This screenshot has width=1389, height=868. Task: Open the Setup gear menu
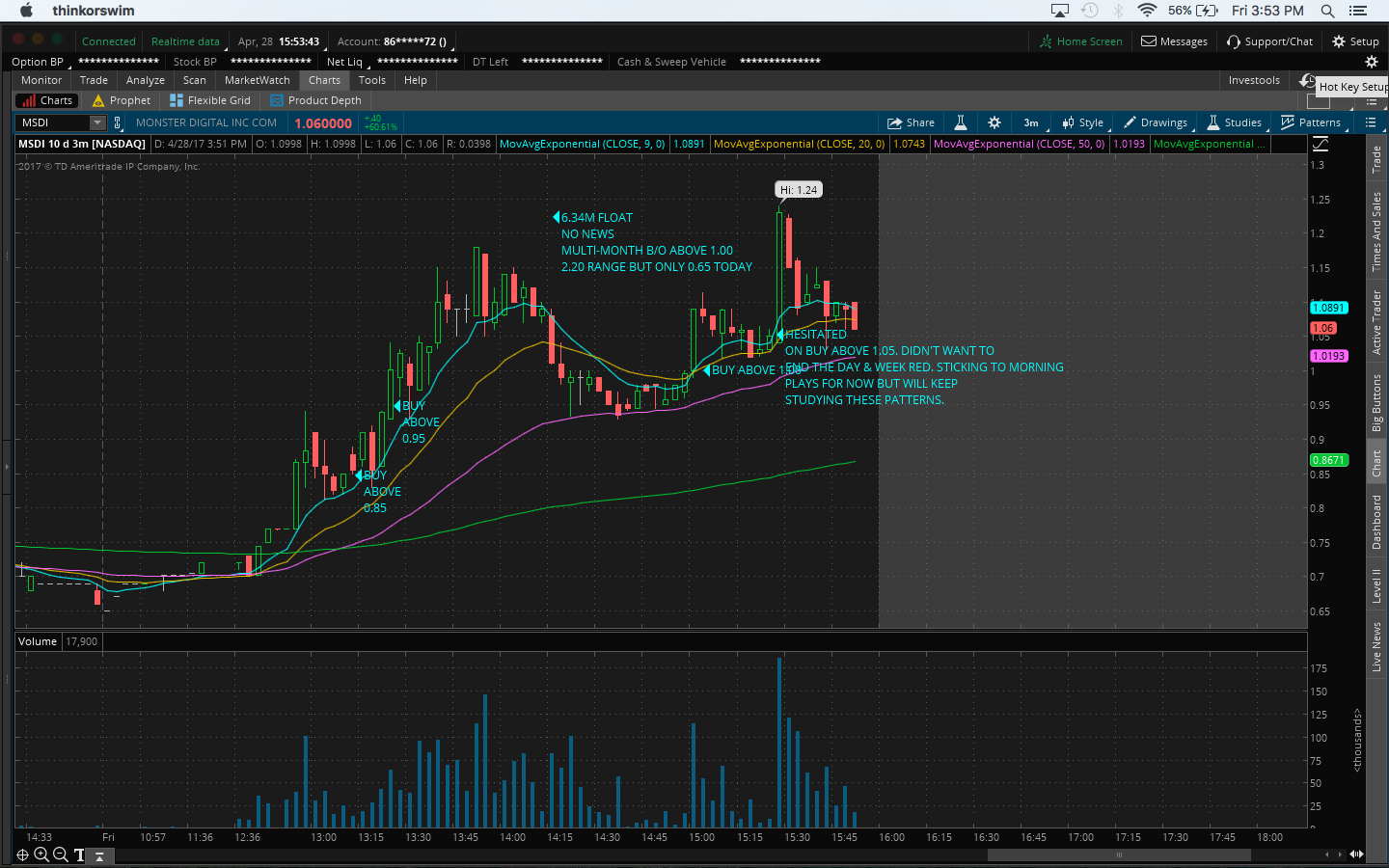1355,41
